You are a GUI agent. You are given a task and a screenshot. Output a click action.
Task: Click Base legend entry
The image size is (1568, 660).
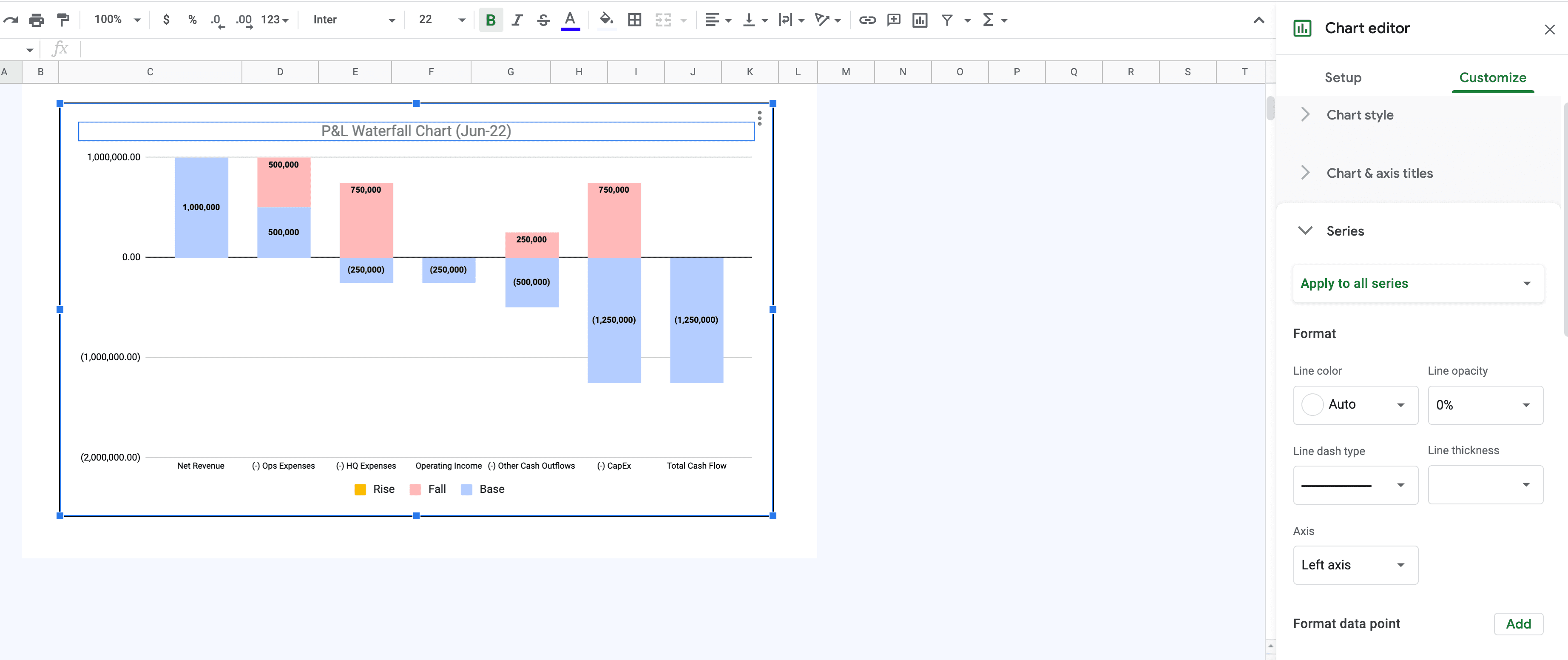[483, 489]
